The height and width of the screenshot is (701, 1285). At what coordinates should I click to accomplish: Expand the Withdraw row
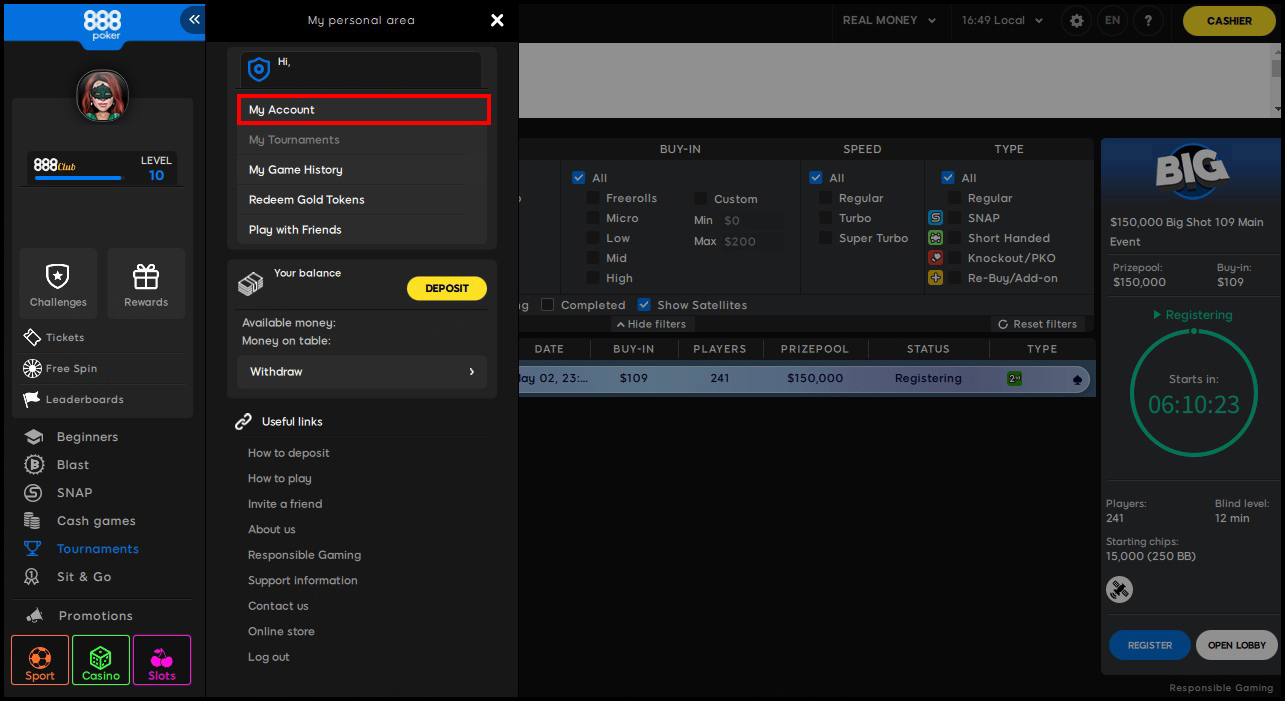click(x=362, y=372)
